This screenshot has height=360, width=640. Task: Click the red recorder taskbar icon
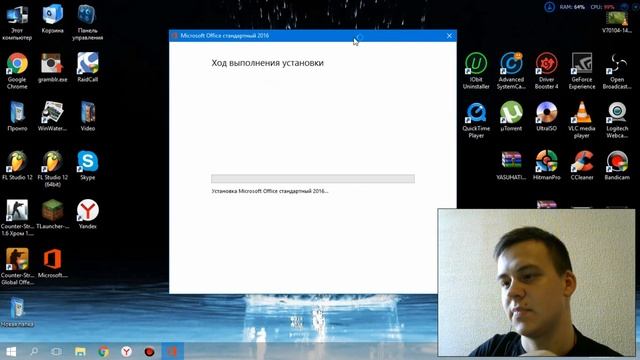click(x=149, y=351)
